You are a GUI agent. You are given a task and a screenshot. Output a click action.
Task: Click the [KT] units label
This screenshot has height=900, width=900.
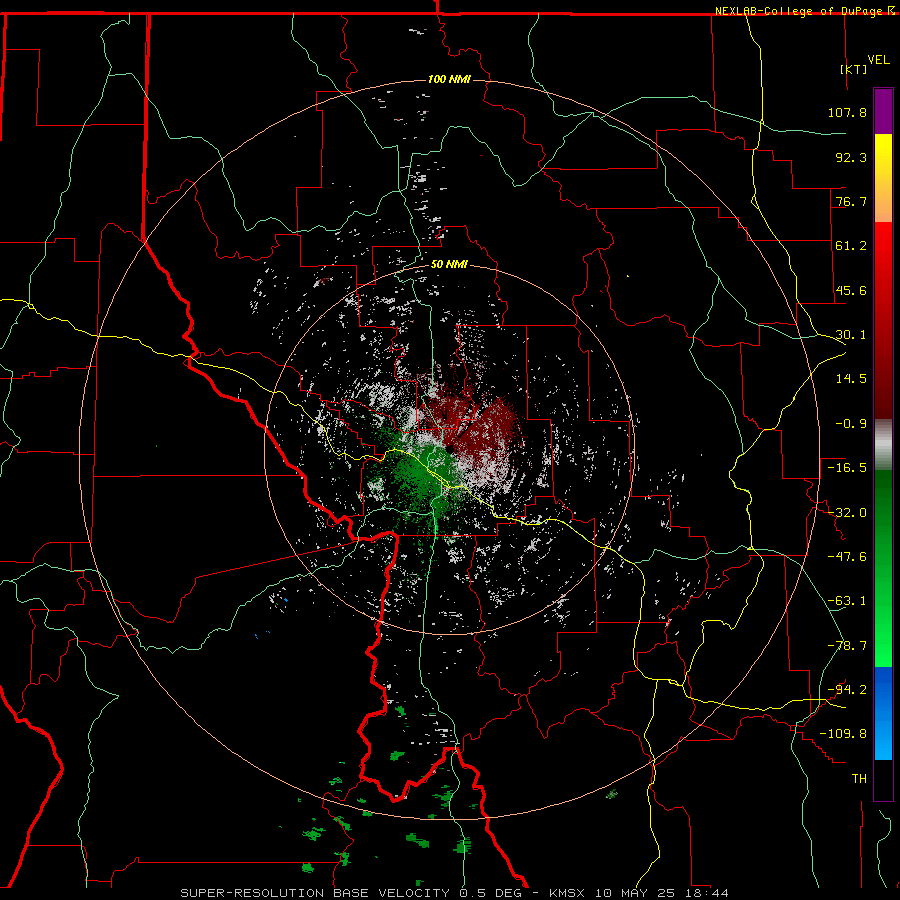pos(854,69)
